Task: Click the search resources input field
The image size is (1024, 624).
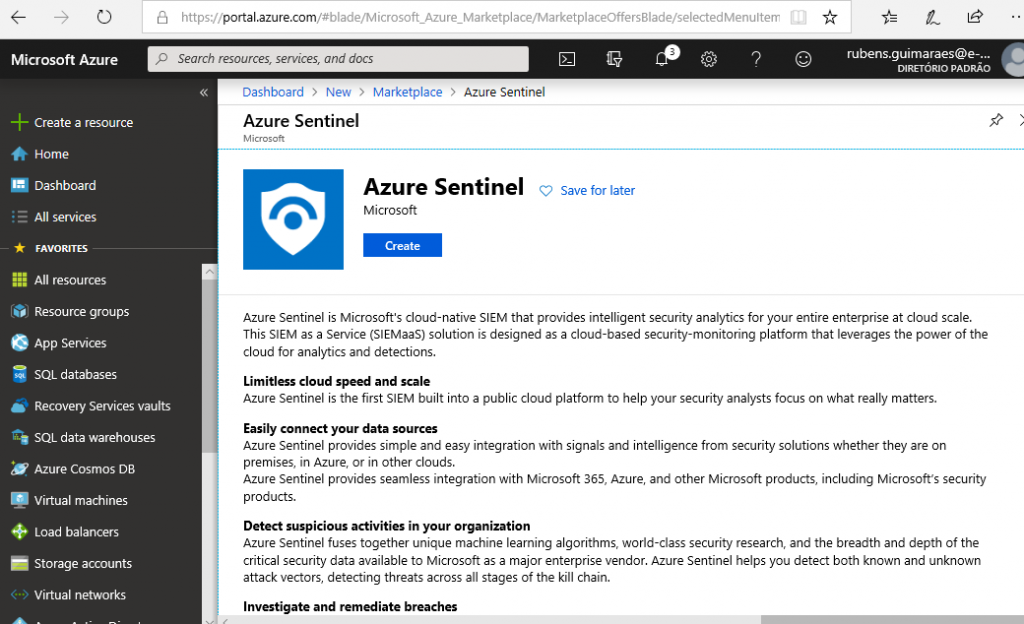Action: point(340,59)
